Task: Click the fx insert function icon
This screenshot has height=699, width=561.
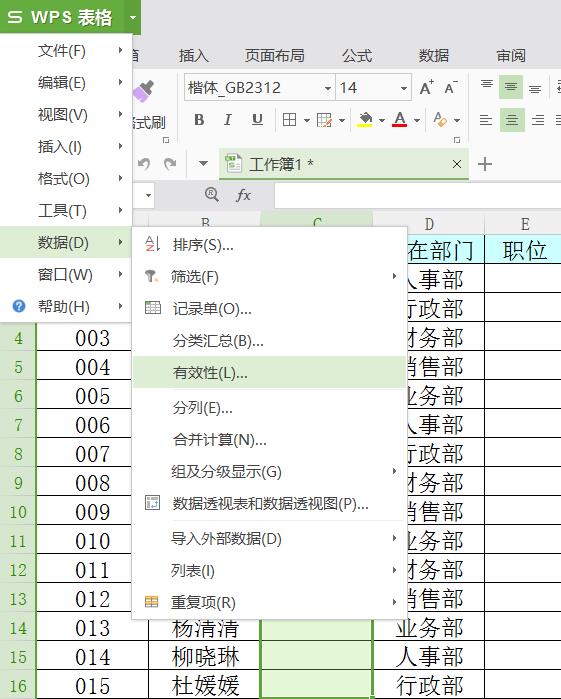Action: click(x=243, y=195)
